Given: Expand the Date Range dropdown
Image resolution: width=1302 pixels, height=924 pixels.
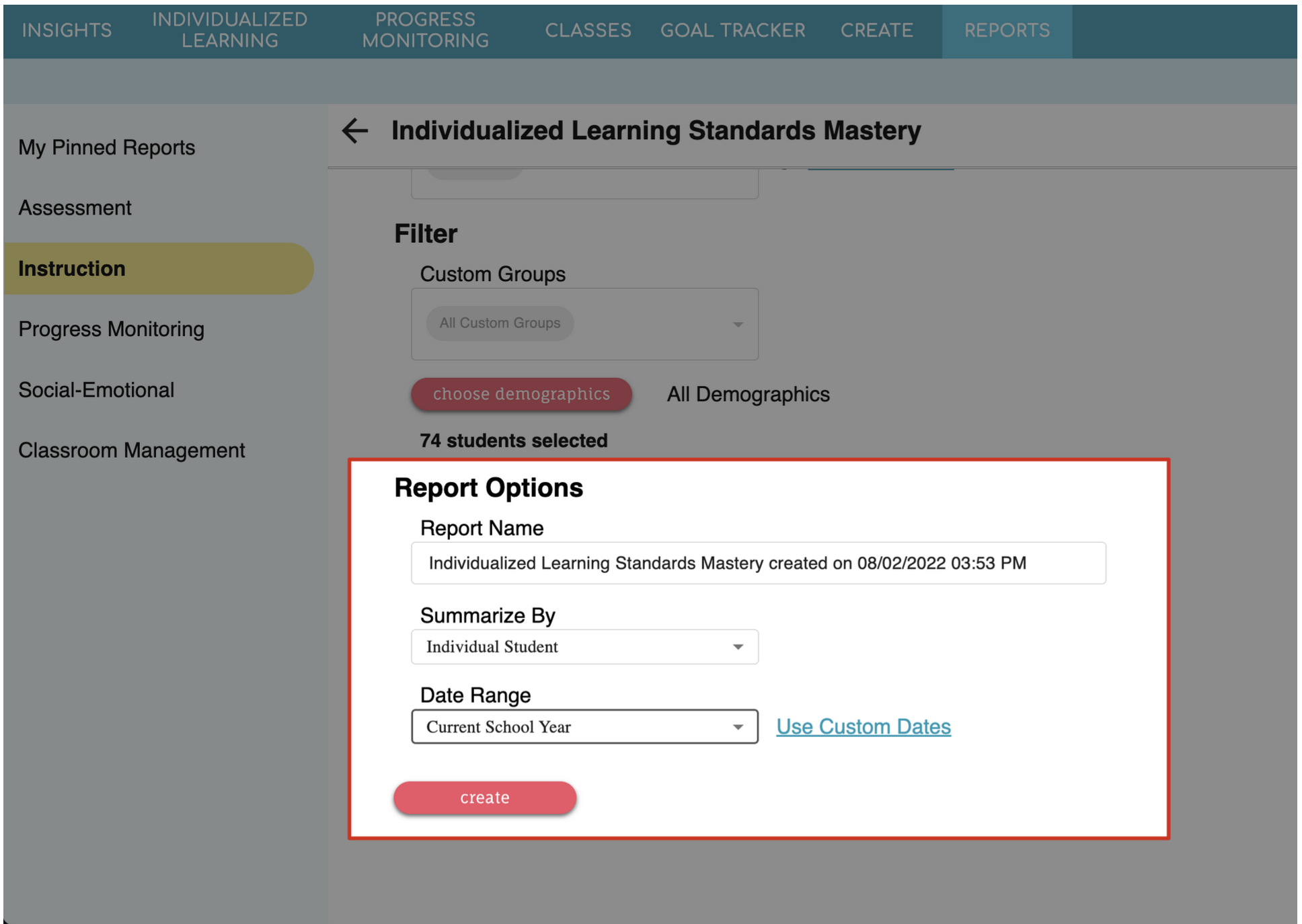Looking at the screenshot, I should pos(584,727).
